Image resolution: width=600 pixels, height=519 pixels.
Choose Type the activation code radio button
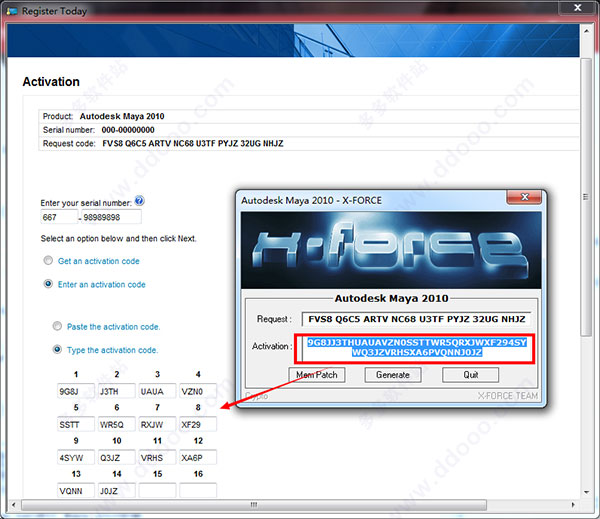pos(57,349)
